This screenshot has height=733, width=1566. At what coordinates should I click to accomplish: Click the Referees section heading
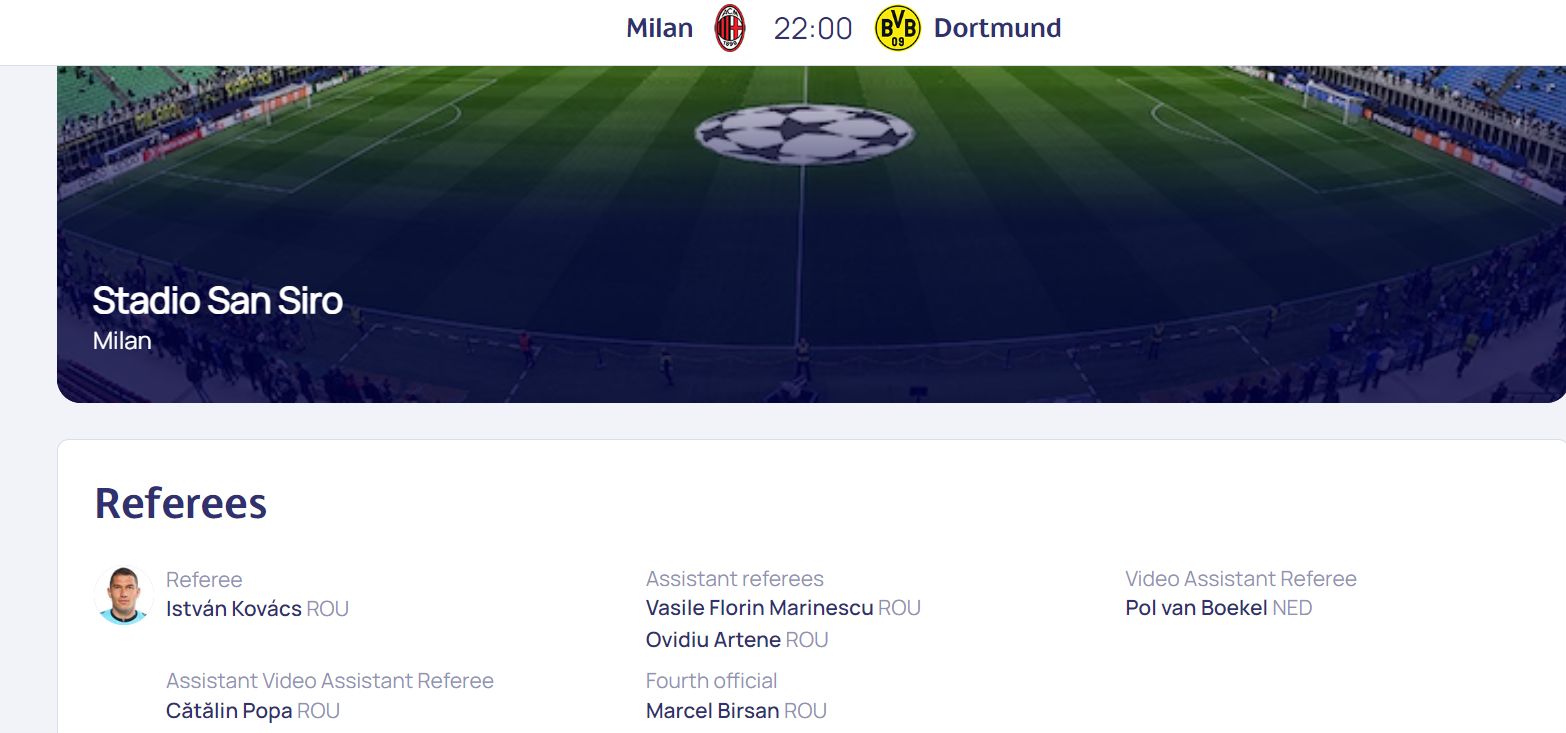[x=181, y=503]
